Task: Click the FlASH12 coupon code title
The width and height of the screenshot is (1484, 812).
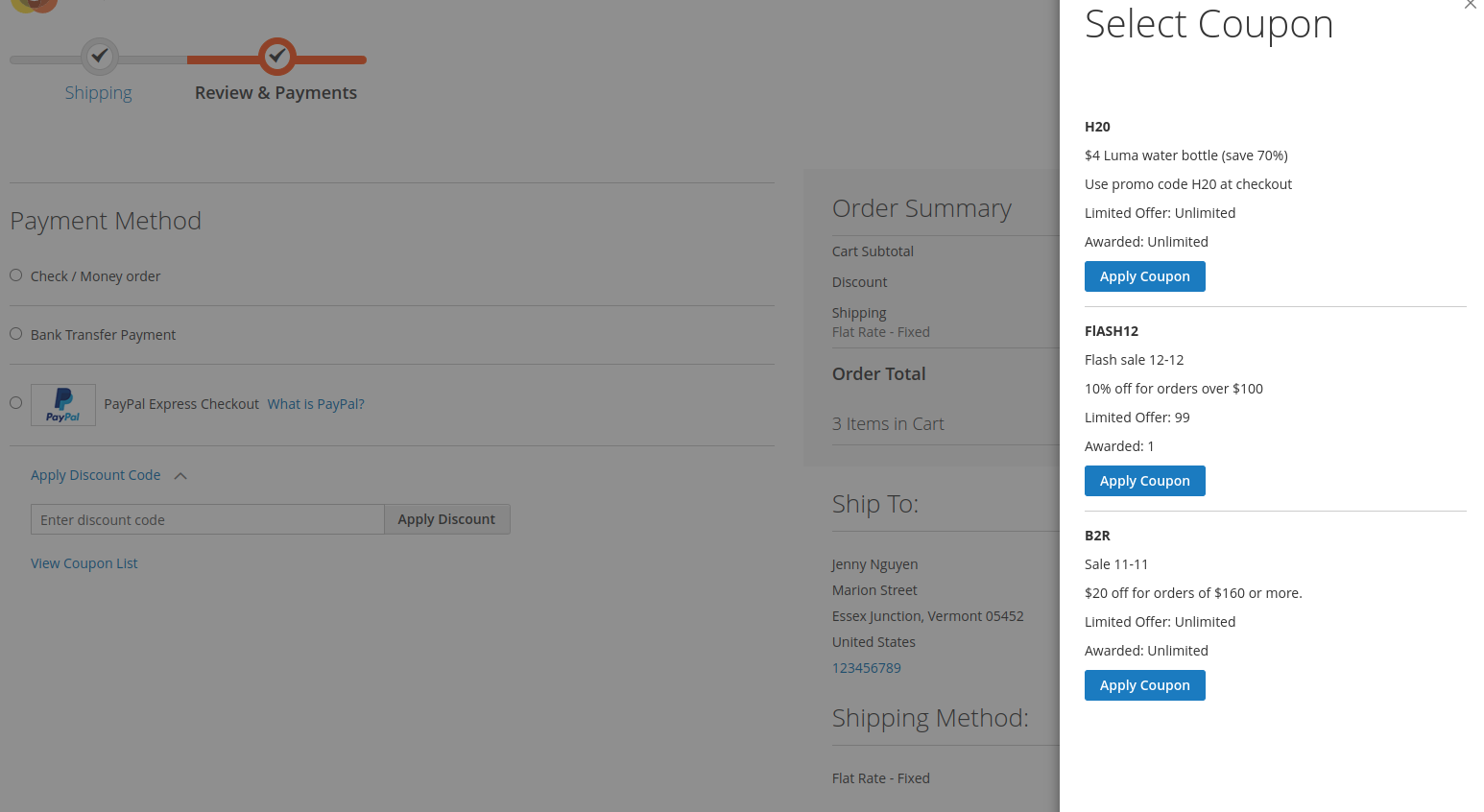Action: pyautogui.click(x=1112, y=331)
